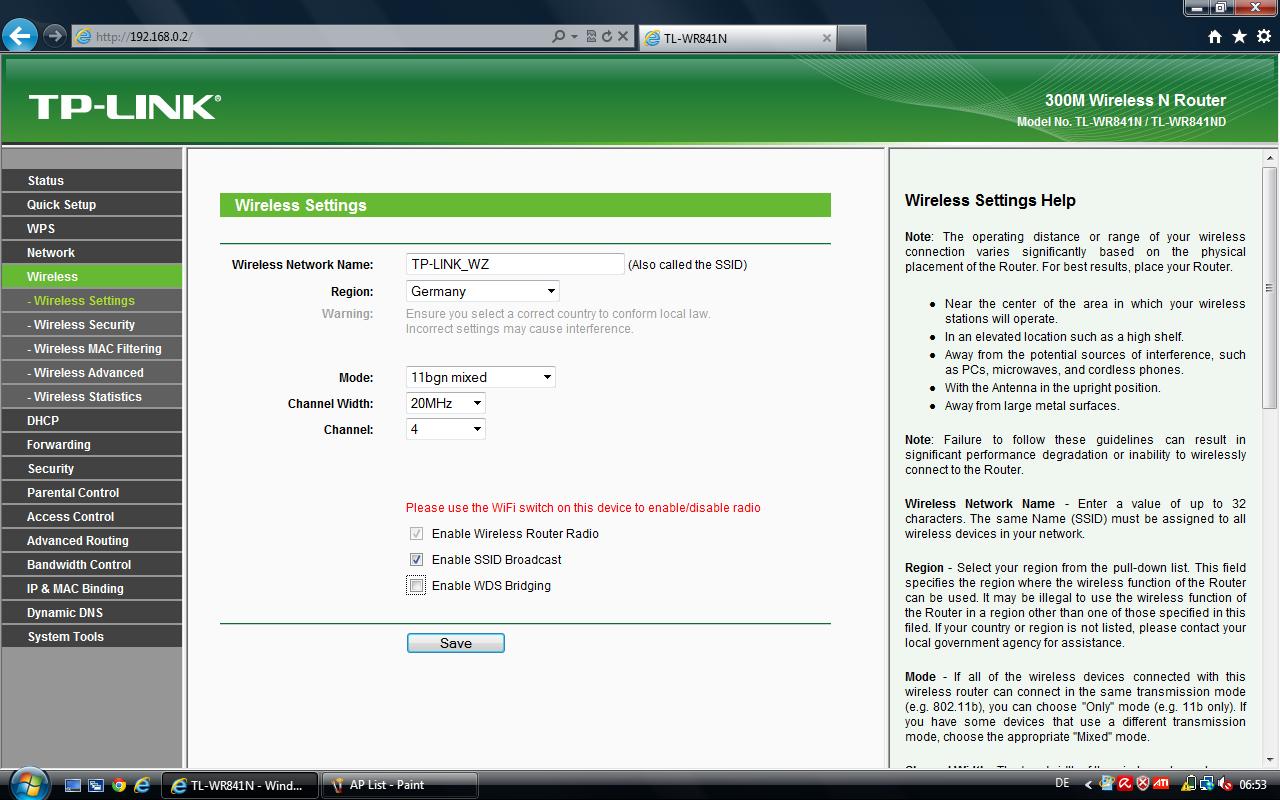Check Enable WDS Bridging checkbox
Image resolution: width=1280 pixels, height=800 pixels.
pyautogui.click(x=416, y=586)
